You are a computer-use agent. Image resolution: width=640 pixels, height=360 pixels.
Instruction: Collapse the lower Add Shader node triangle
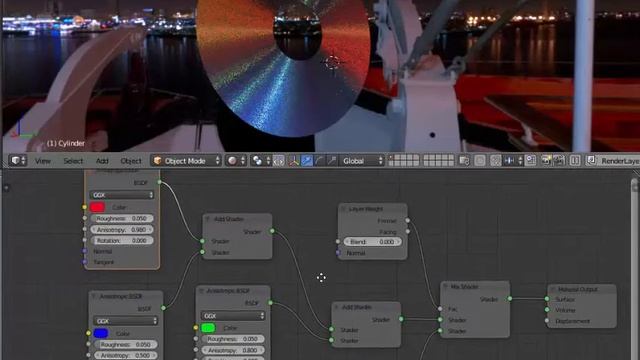(337, 307)
